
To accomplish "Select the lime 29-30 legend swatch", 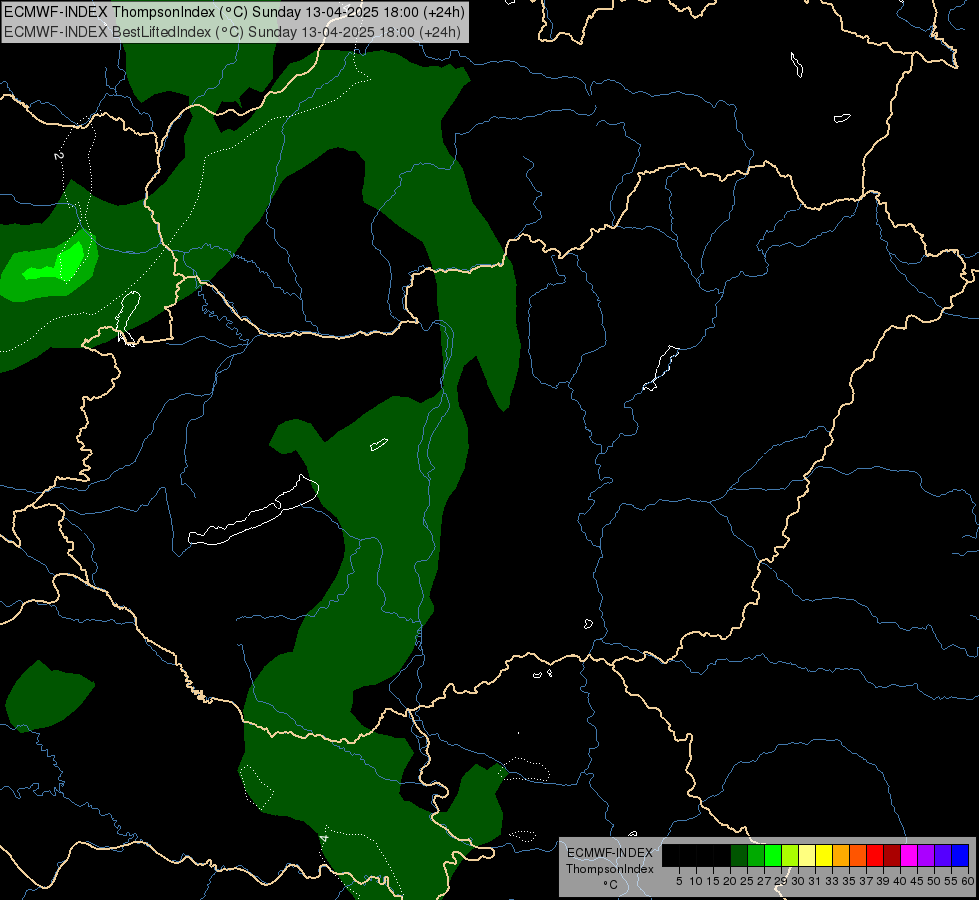I will [x=790, y=855].
